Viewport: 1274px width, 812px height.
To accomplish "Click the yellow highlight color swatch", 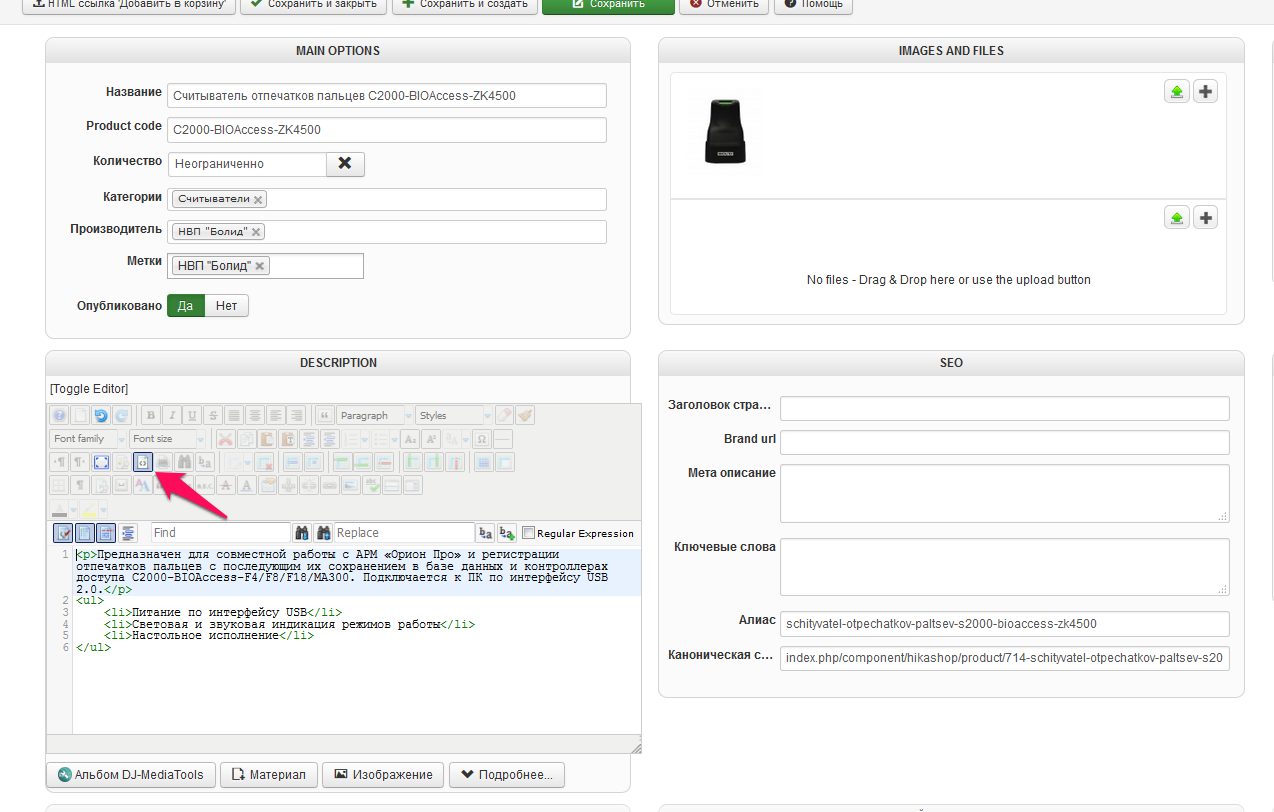I will point(88,510).
